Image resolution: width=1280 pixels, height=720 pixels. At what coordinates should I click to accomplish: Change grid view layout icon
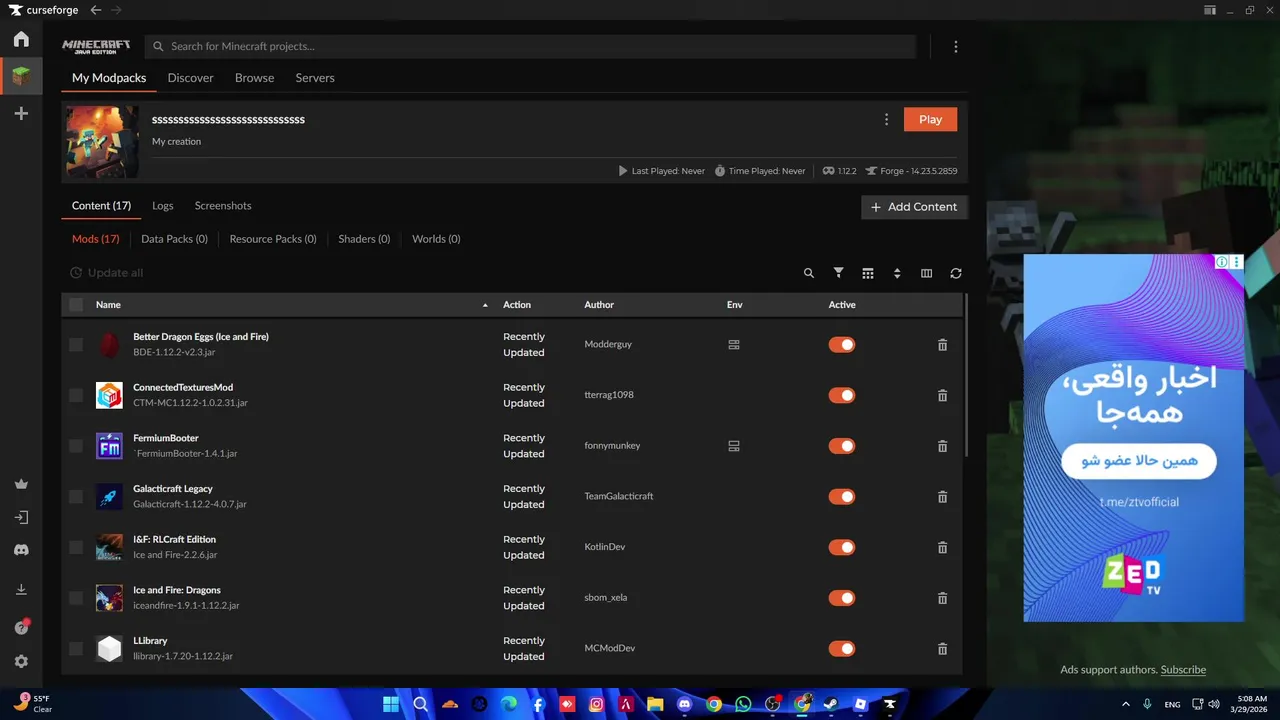(x=868, y=273)
